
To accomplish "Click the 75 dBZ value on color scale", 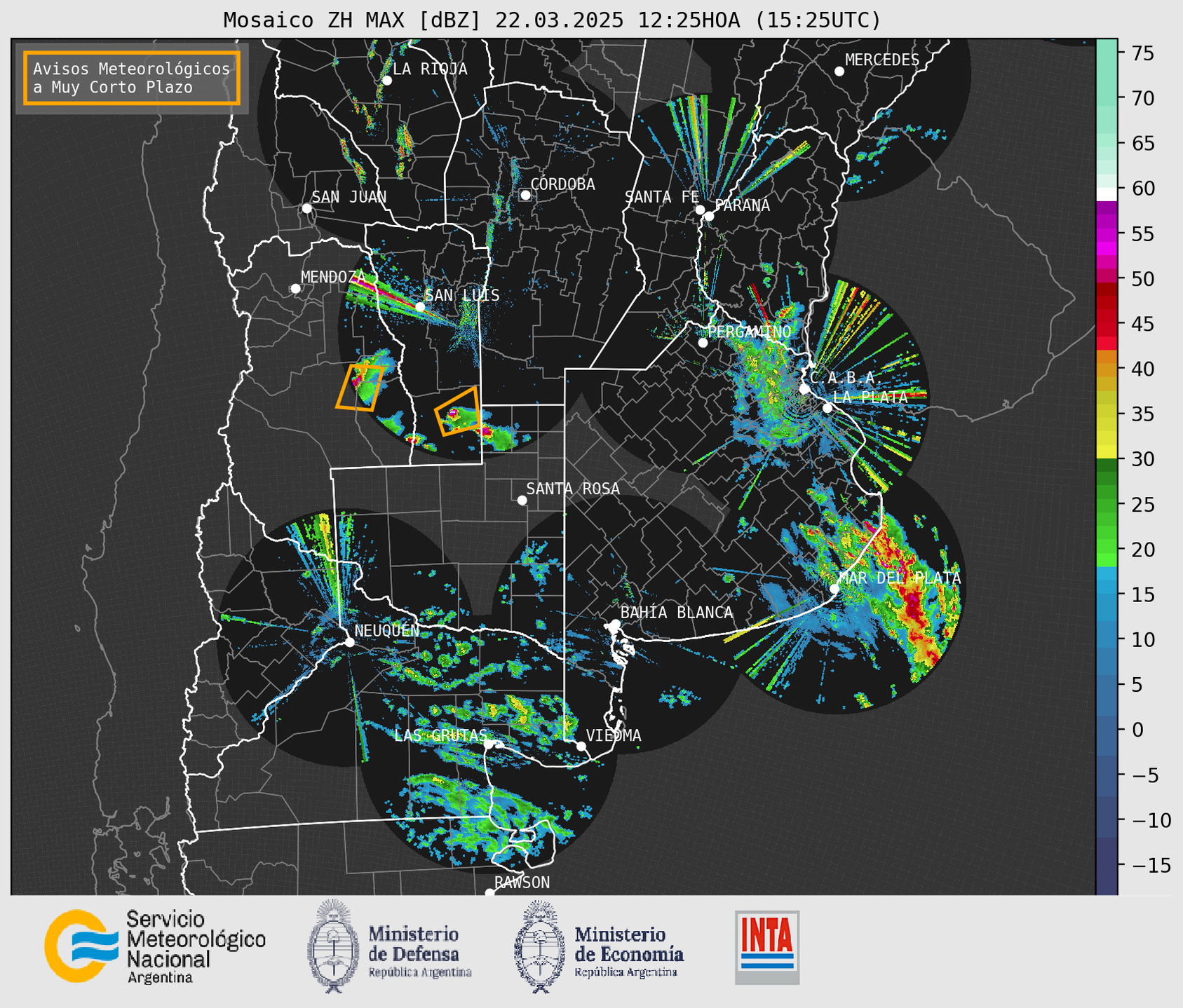I will coord(1142,53).
